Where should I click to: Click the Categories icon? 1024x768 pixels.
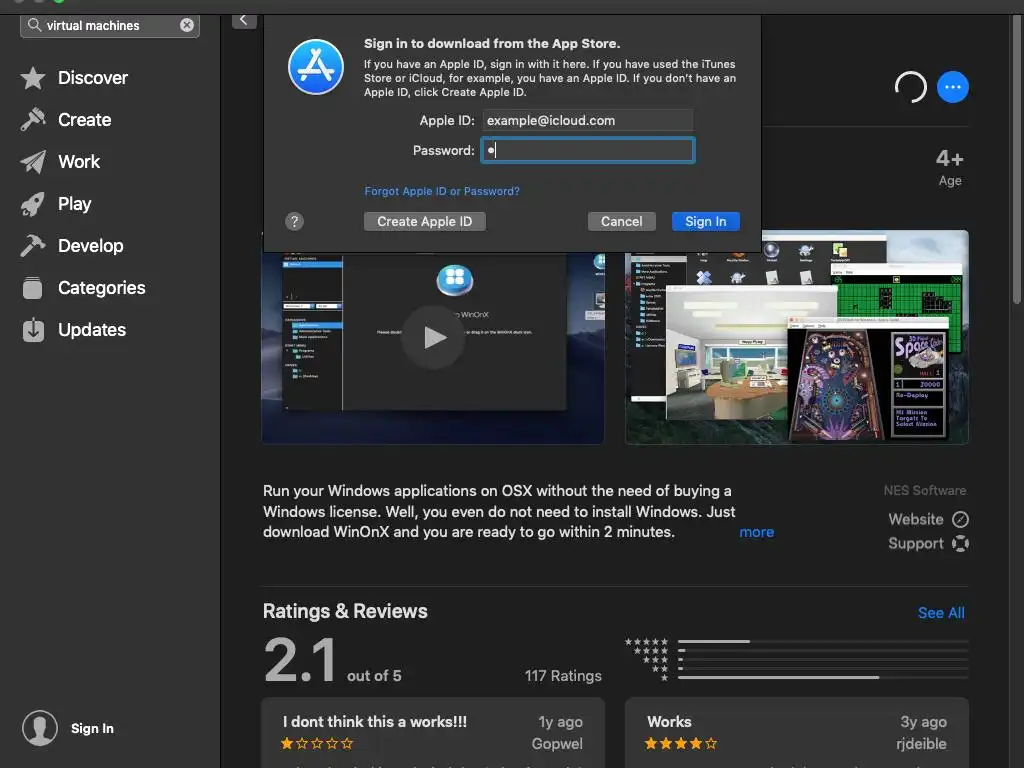[33, 288]
